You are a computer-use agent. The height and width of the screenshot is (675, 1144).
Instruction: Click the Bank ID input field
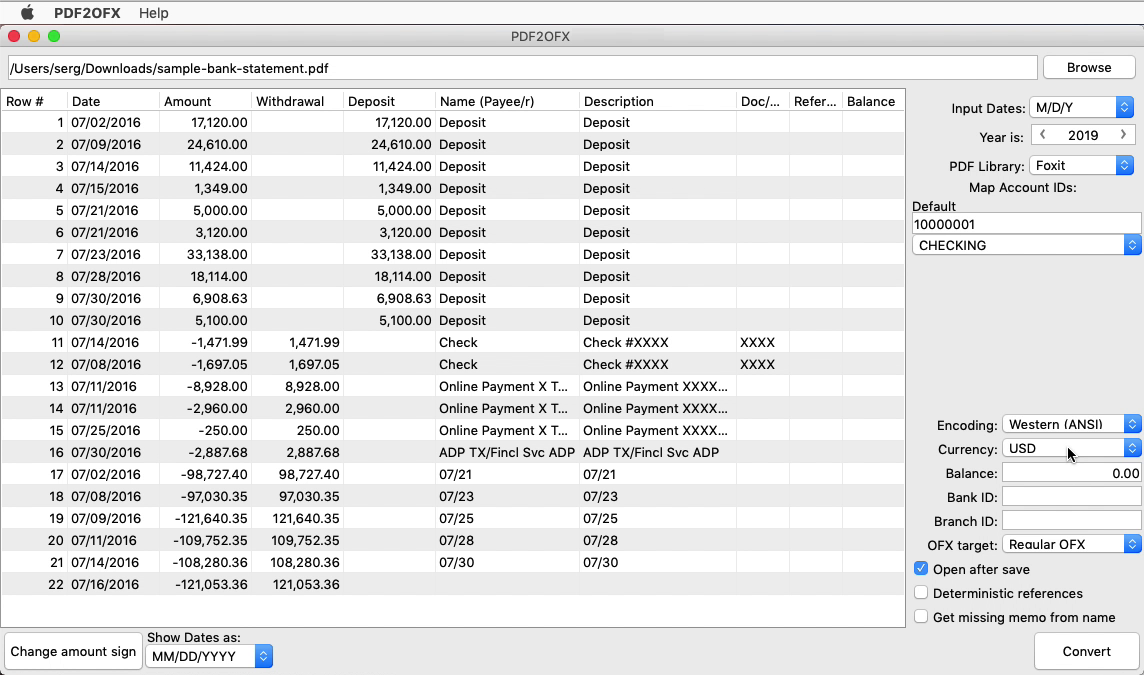[x=1072, y=497]
